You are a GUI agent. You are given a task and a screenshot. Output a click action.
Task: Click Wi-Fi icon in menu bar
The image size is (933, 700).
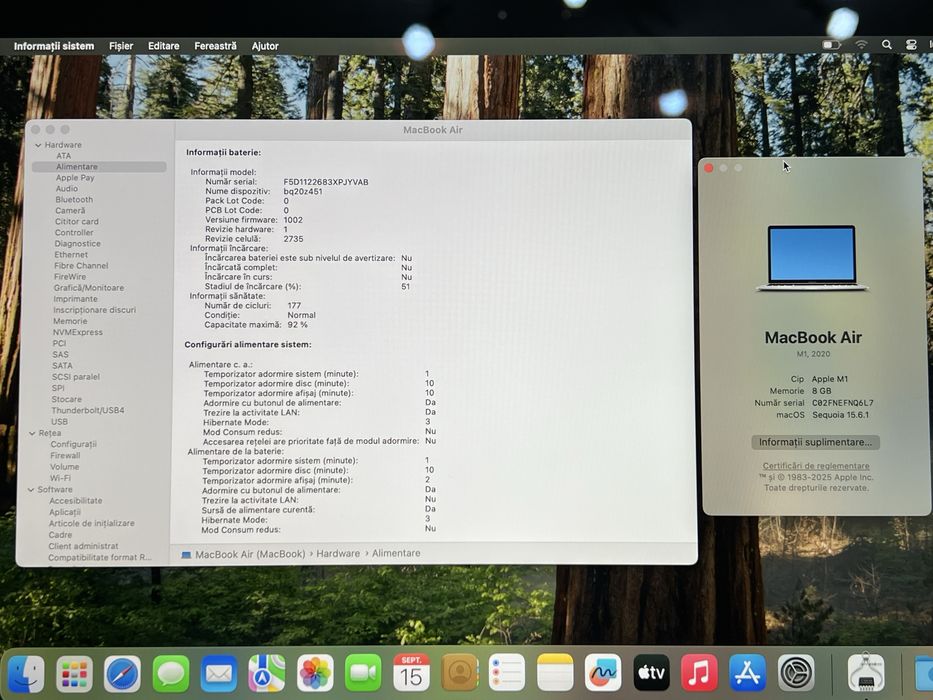point(861,45)
